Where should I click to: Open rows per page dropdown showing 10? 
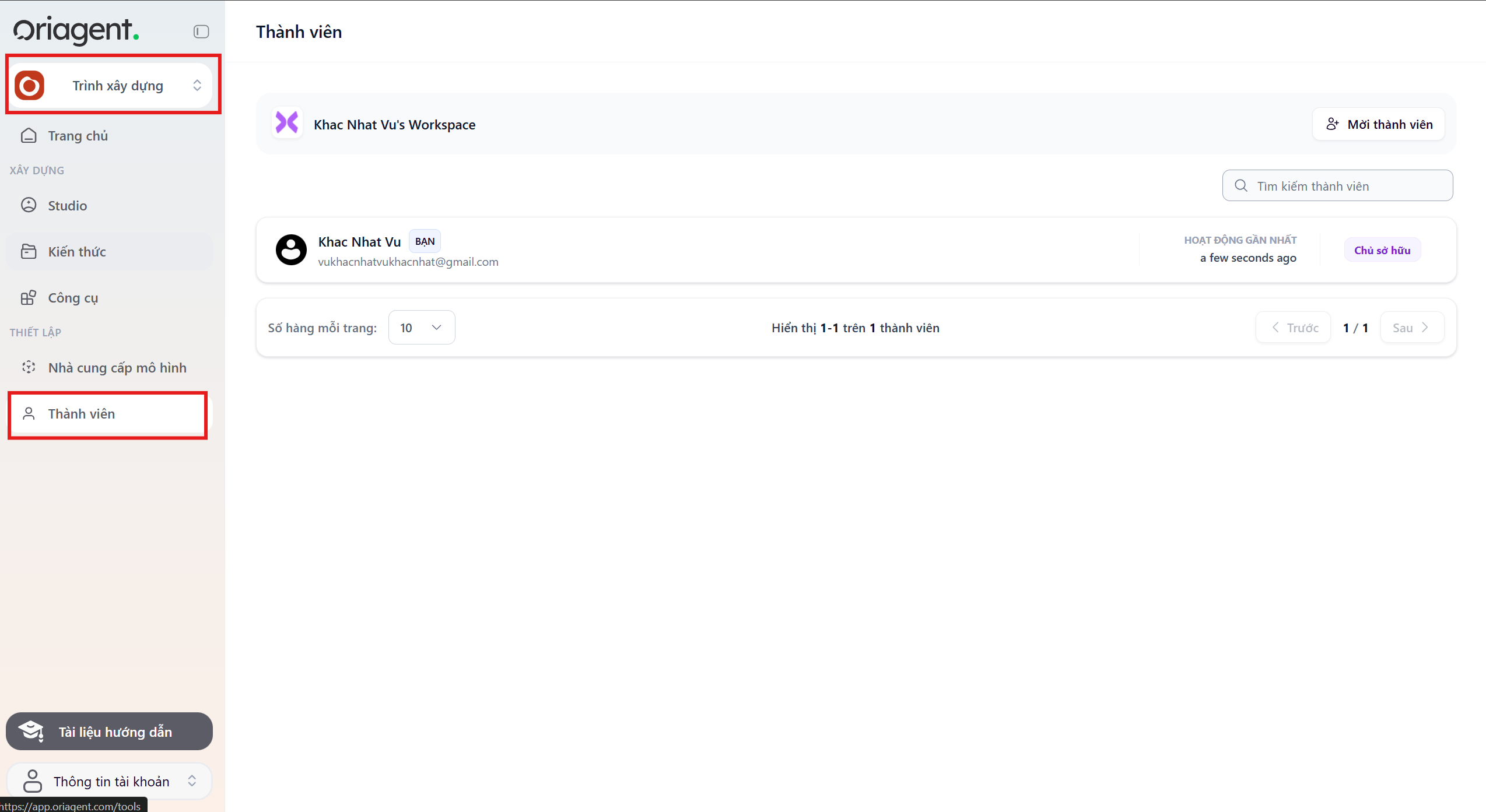(x=421, y=328)
